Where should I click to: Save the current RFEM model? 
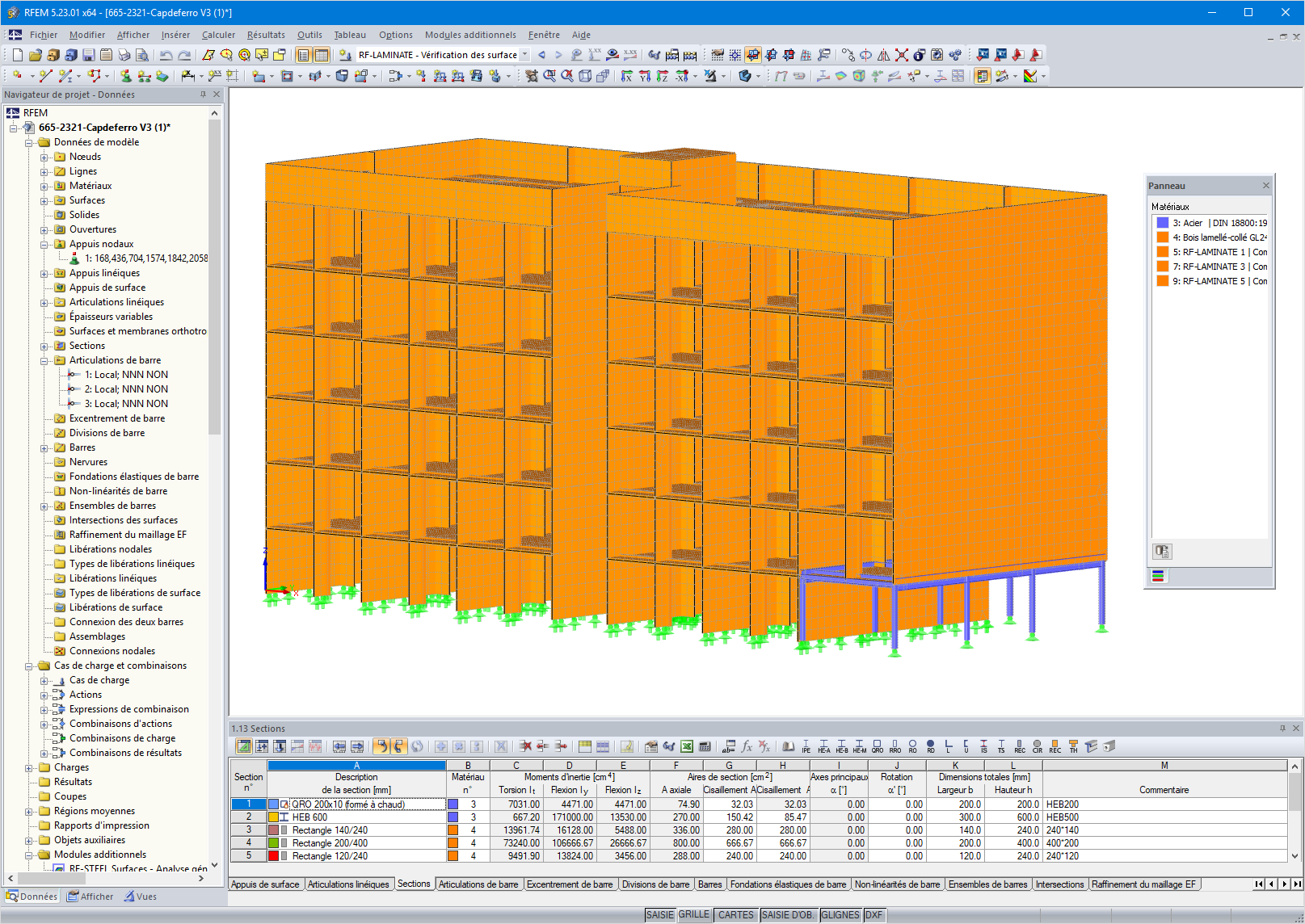88,54
